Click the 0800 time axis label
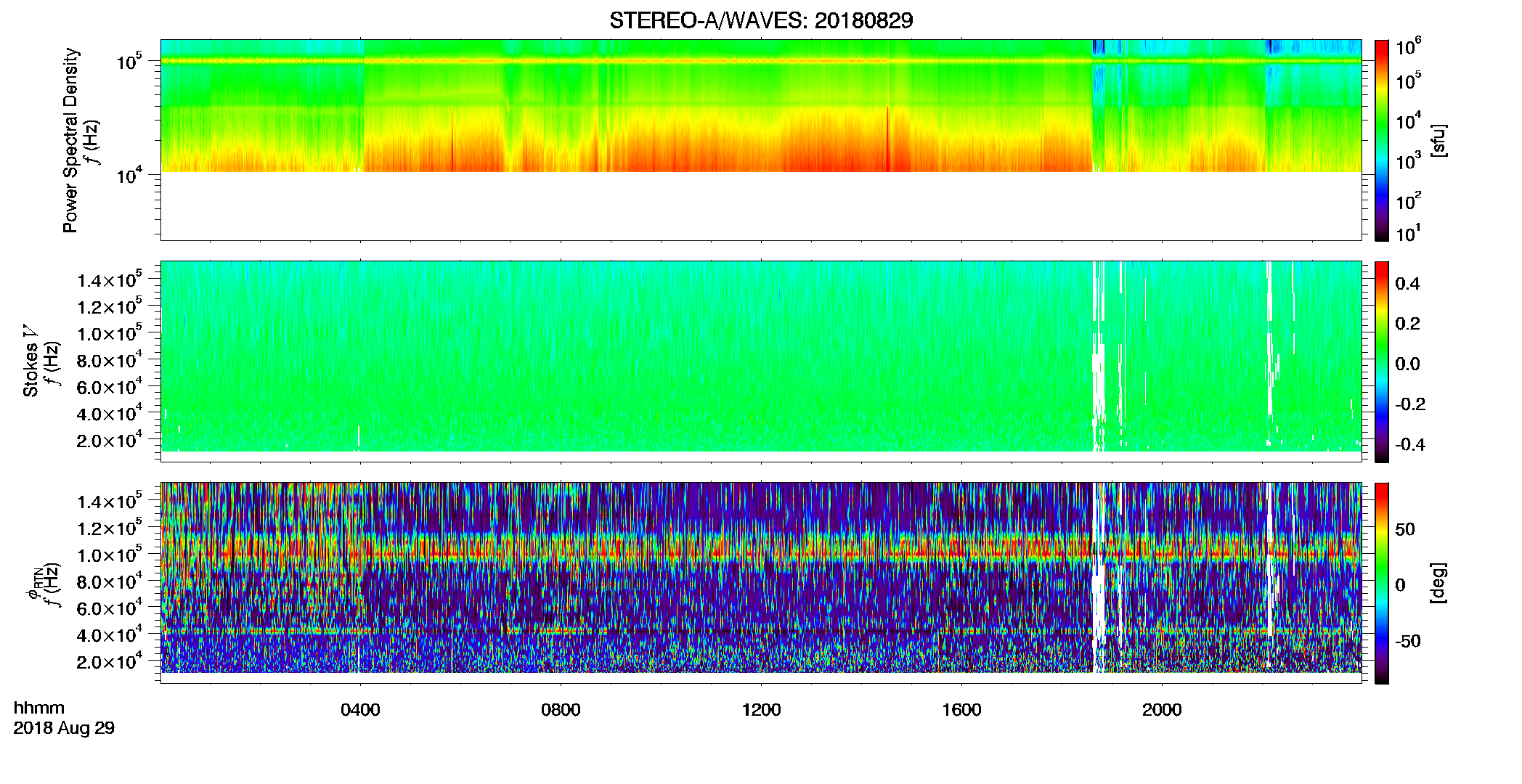1522x784 pixels. [x=561, y=709]
